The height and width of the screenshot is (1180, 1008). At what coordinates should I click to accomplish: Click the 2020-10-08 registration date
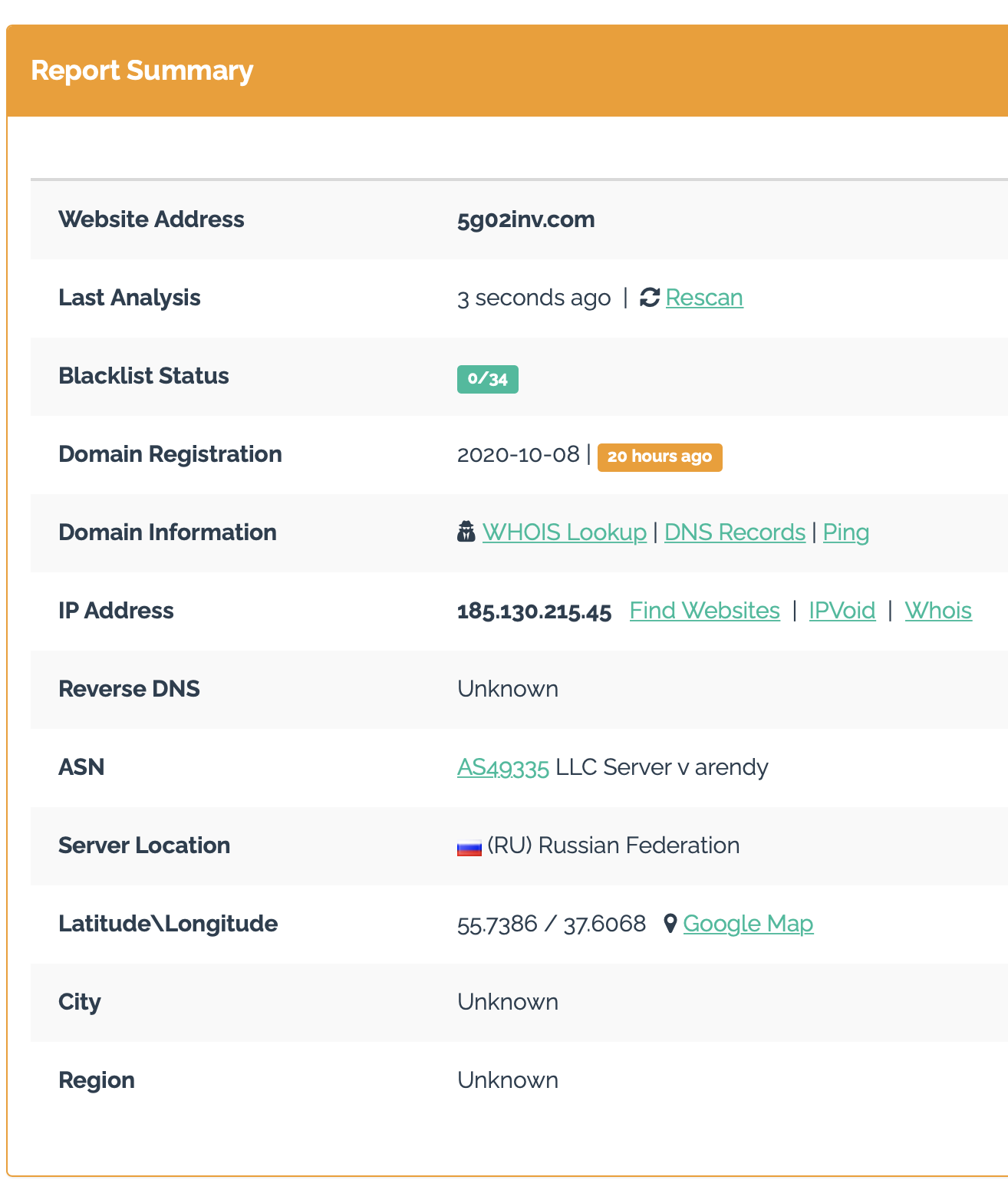[518, 455]
